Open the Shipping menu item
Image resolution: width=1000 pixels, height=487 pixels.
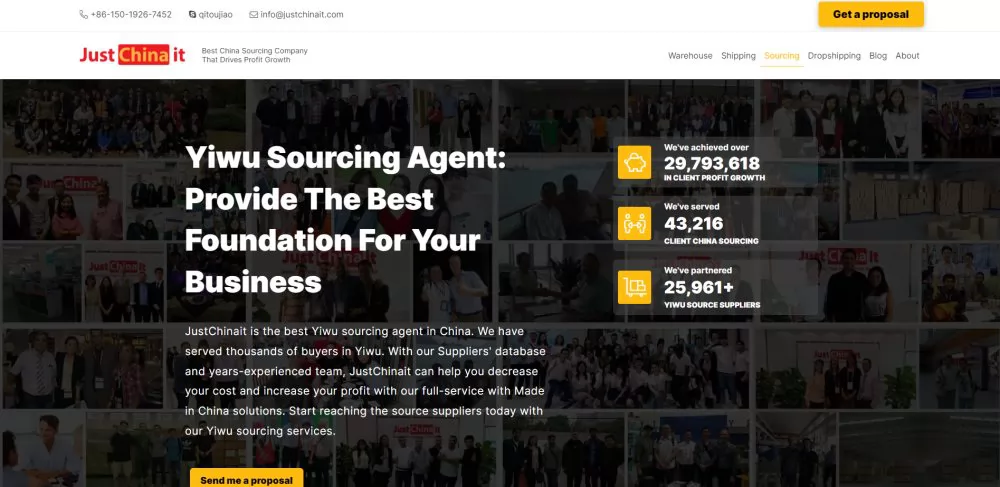739,55
